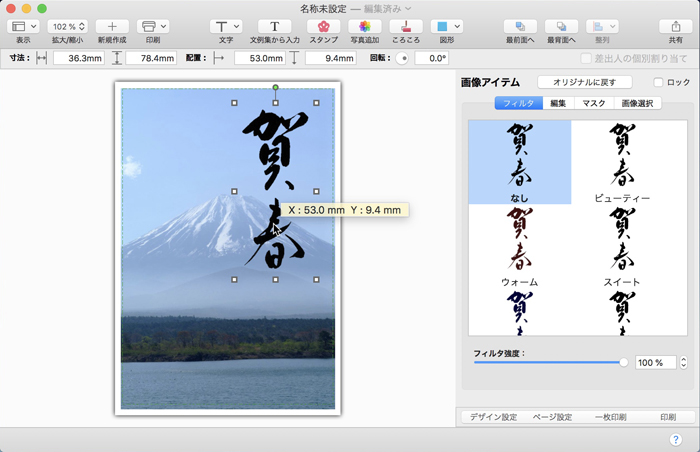The height and width of the screenshot is (452, 700).
Task: Open the 図形 shape dropdown
Action: (446, 26)
